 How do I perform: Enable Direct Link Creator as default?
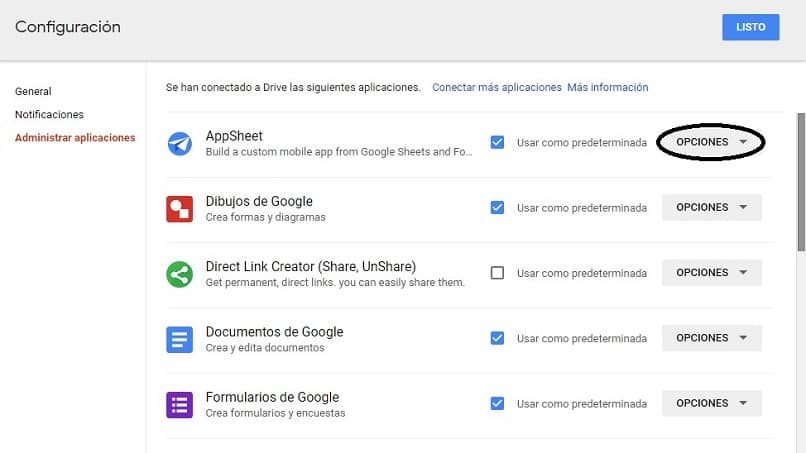(497, 273)
